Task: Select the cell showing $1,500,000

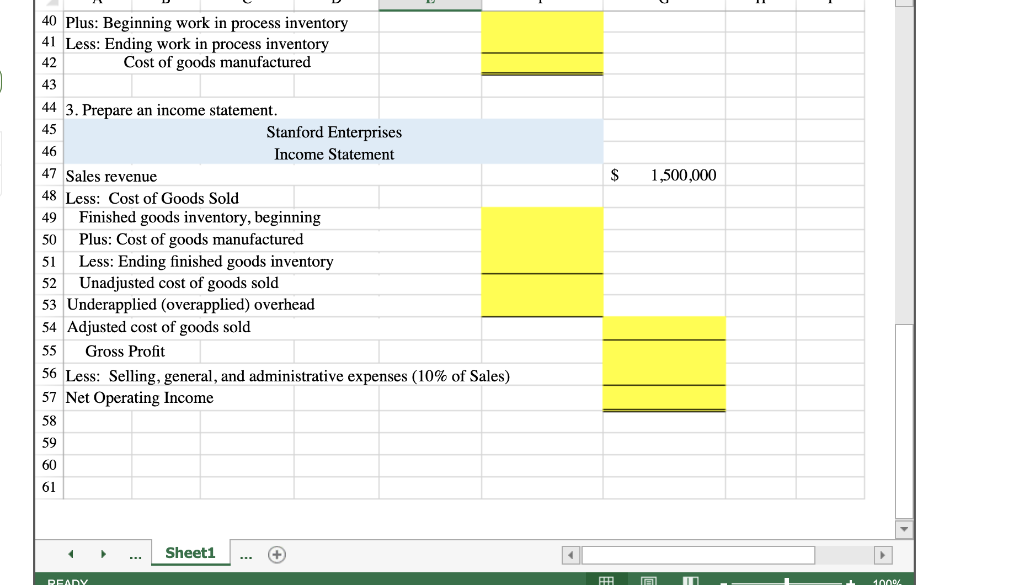Action: pos(663,174)
